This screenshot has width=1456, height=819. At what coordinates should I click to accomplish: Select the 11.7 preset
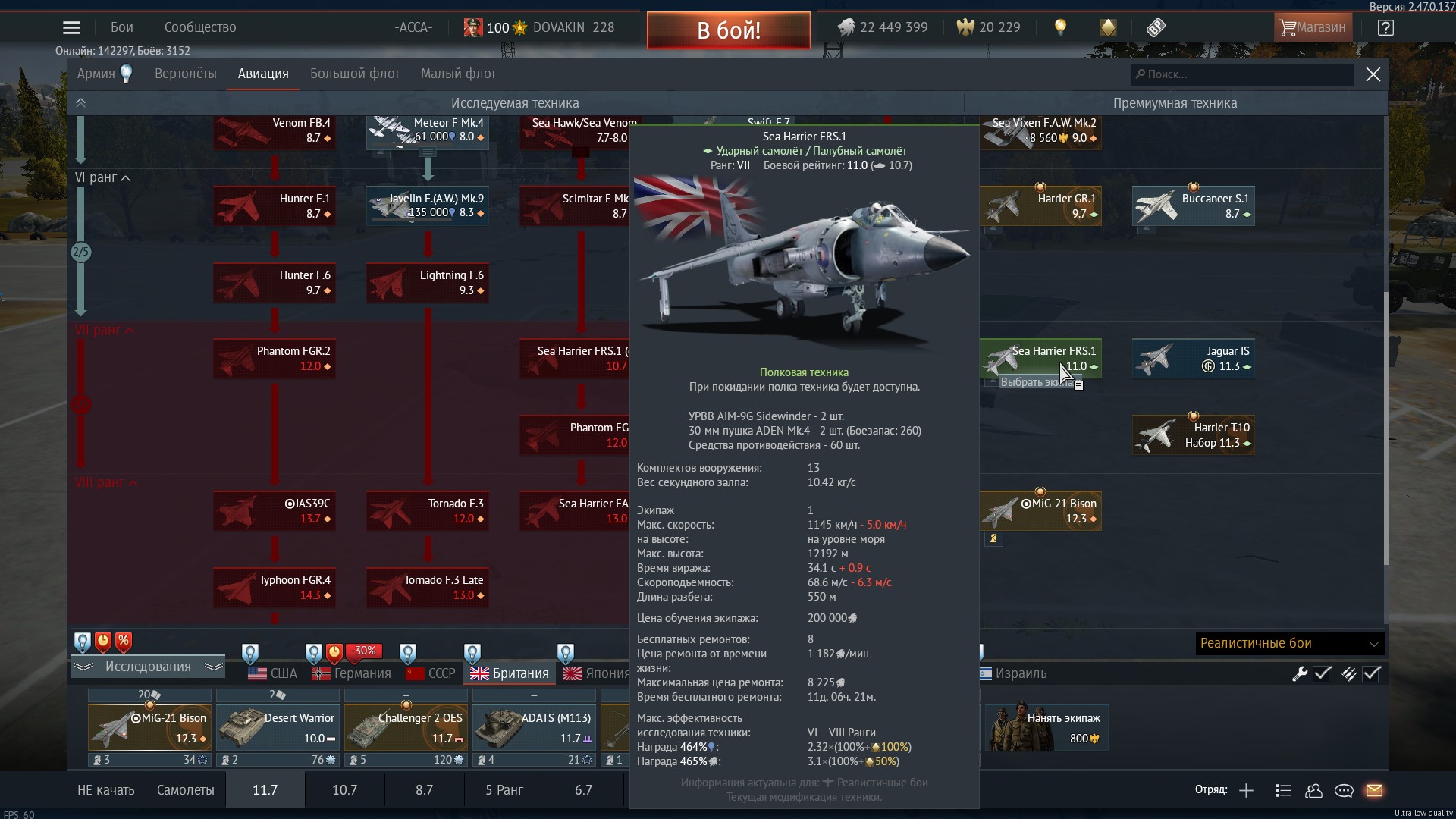coord(265,790)
